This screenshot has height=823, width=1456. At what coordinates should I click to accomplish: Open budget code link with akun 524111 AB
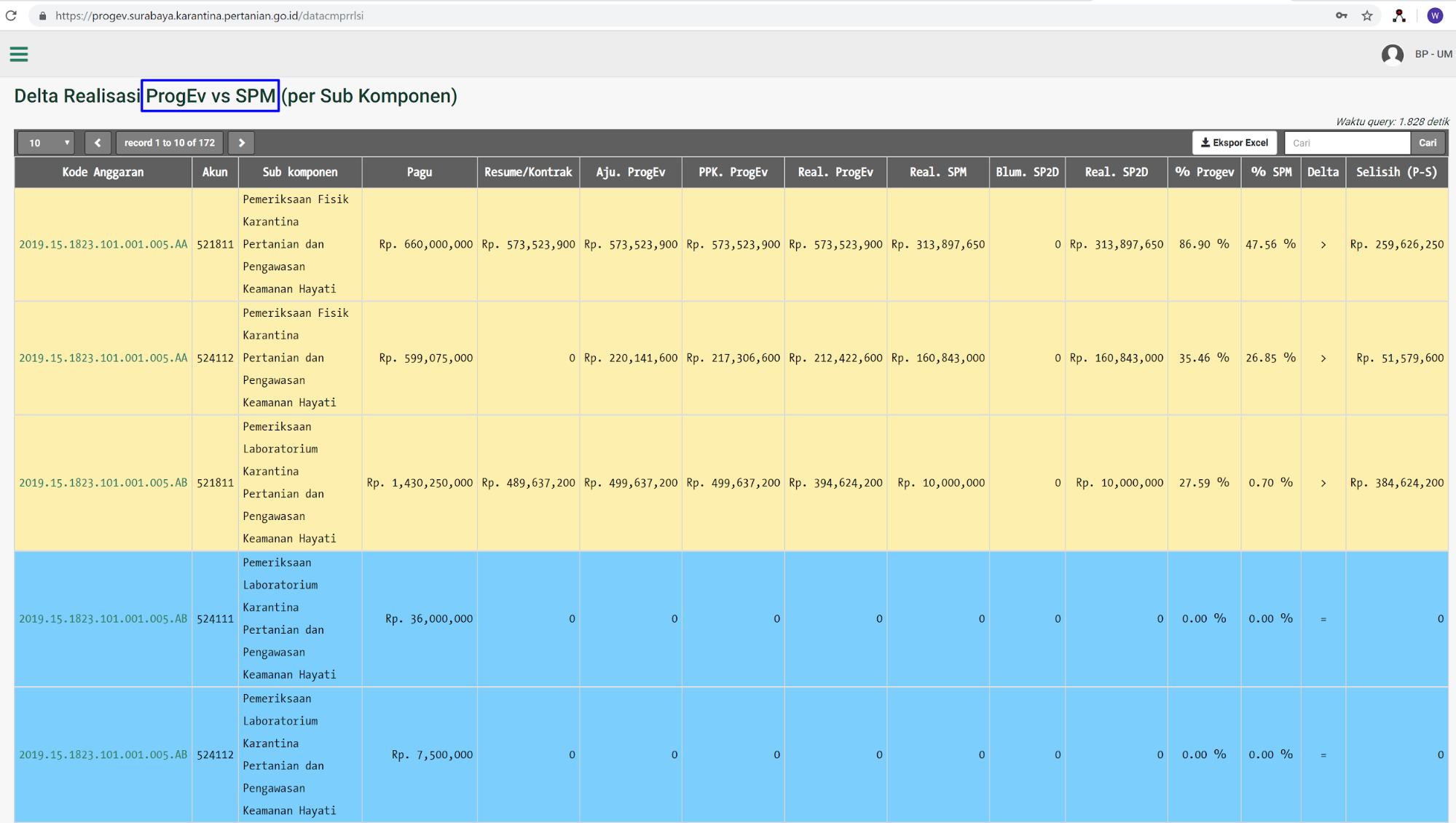103,619
